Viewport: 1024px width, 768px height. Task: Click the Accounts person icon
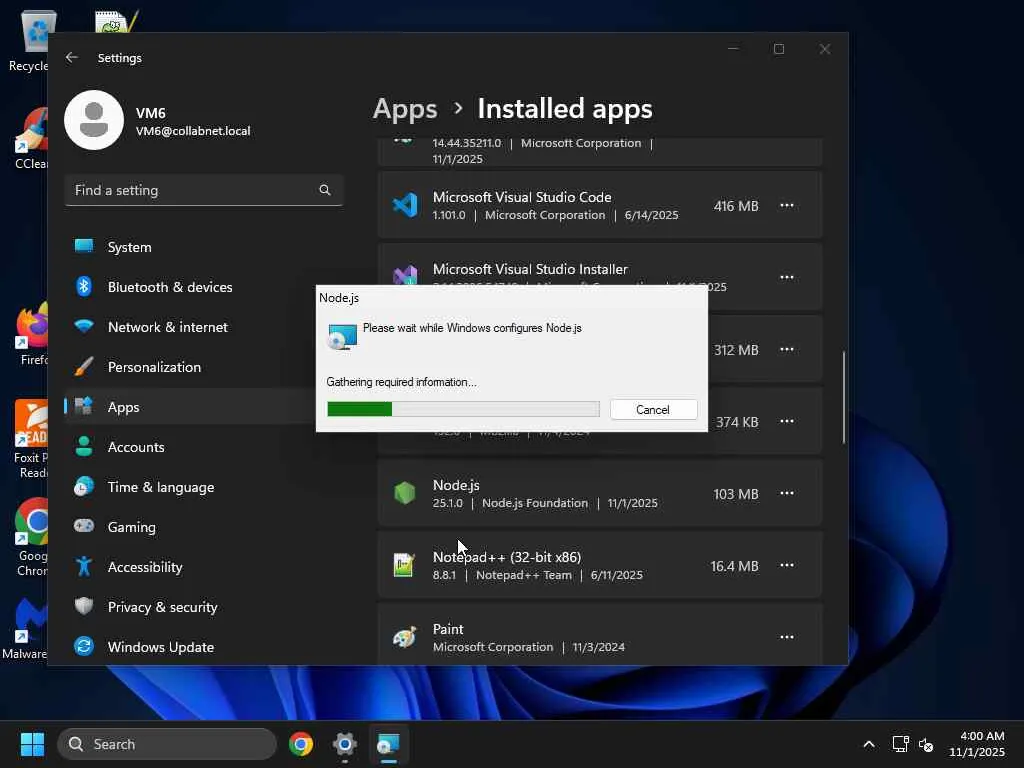84,447
